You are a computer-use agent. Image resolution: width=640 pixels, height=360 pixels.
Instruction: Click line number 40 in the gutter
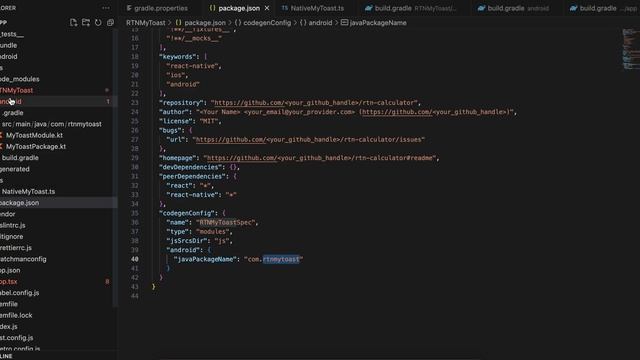pos(135,259)
